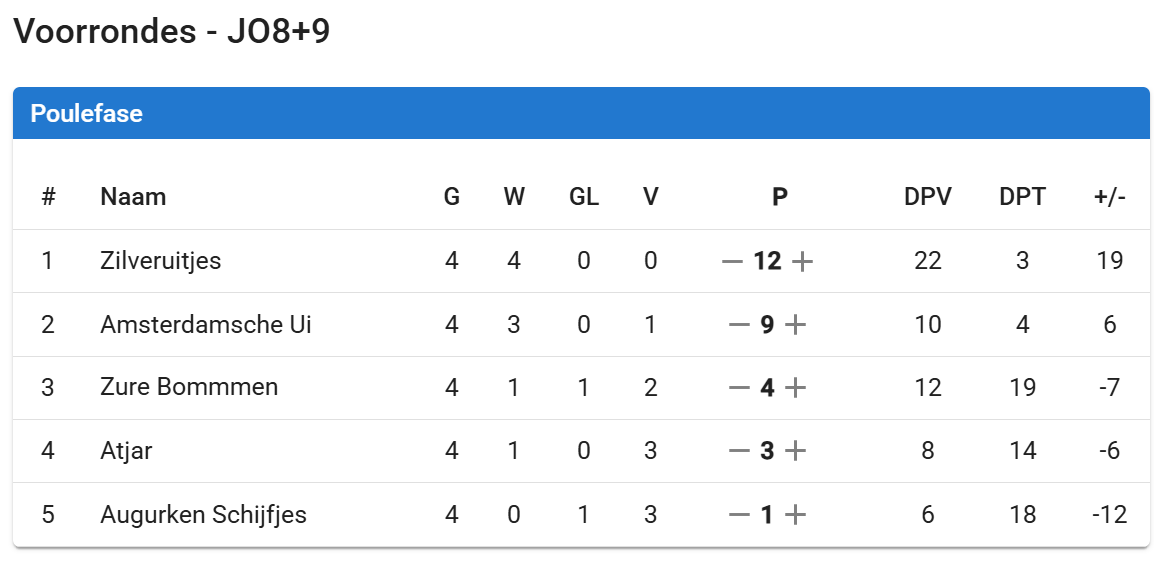Click the P points column header

pyautogui.click(x=780, y=197)
